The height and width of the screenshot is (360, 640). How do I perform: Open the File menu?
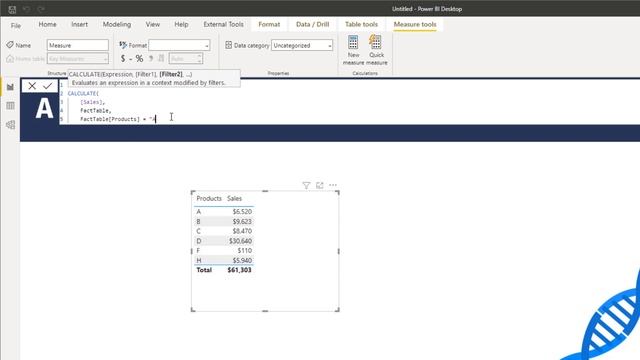[x=16, y=25]
